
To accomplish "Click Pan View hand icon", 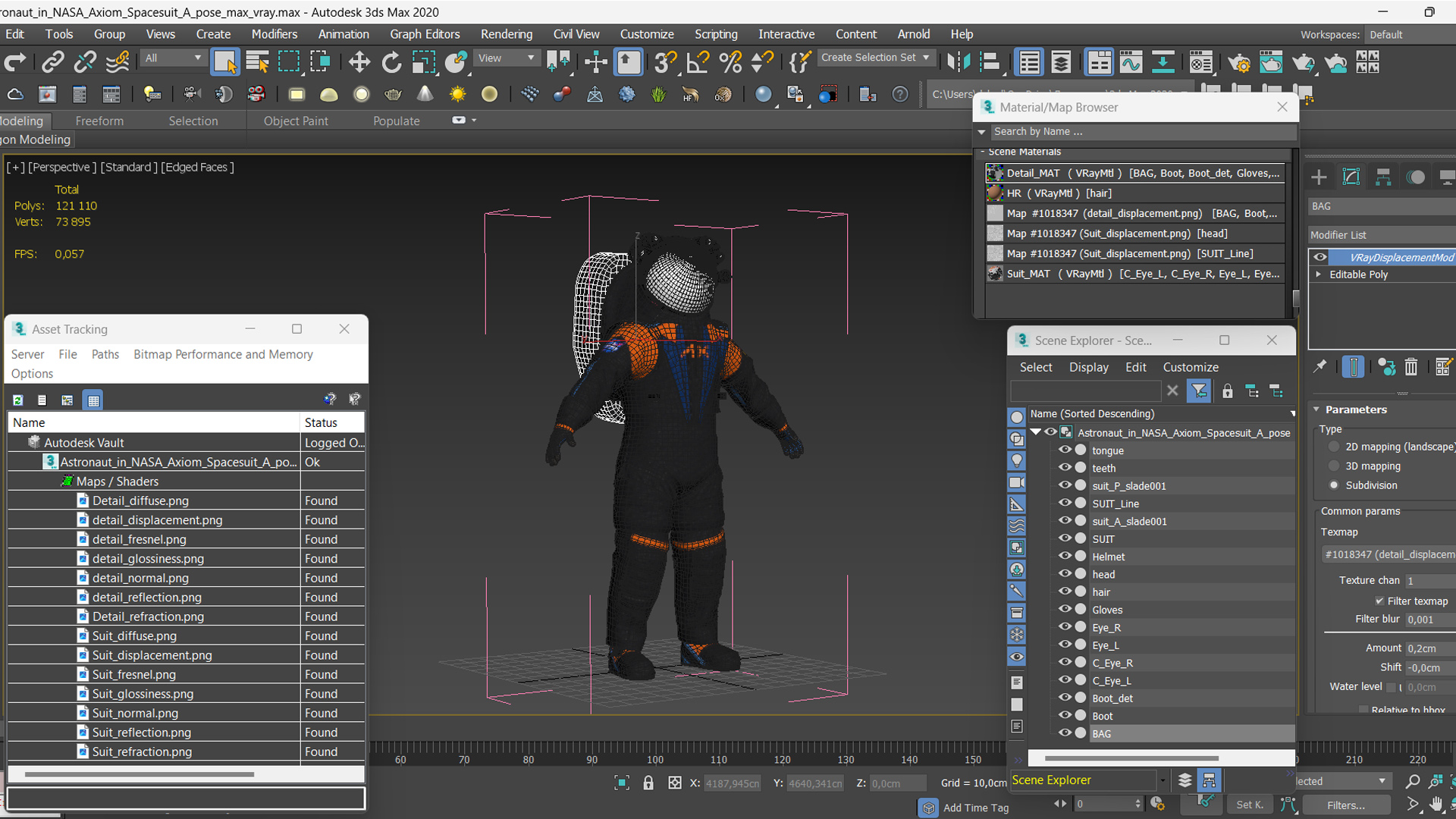I will (x=1436, y=804).
